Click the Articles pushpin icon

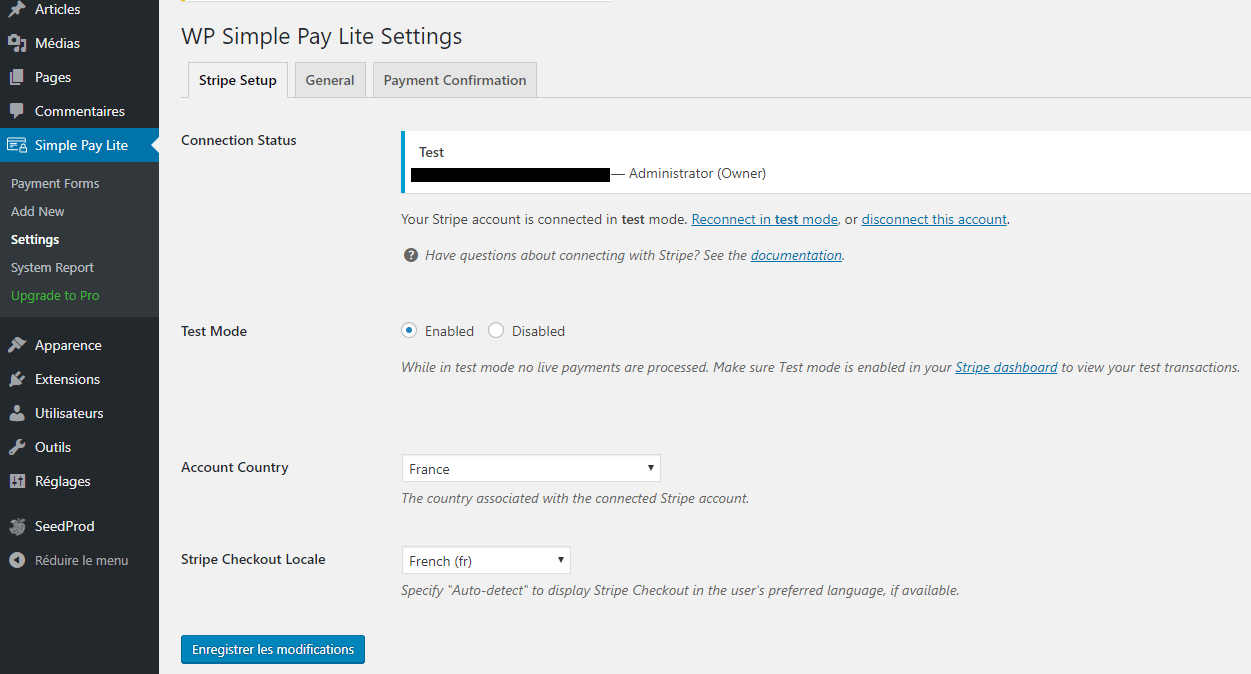click(x=17, y=9)
